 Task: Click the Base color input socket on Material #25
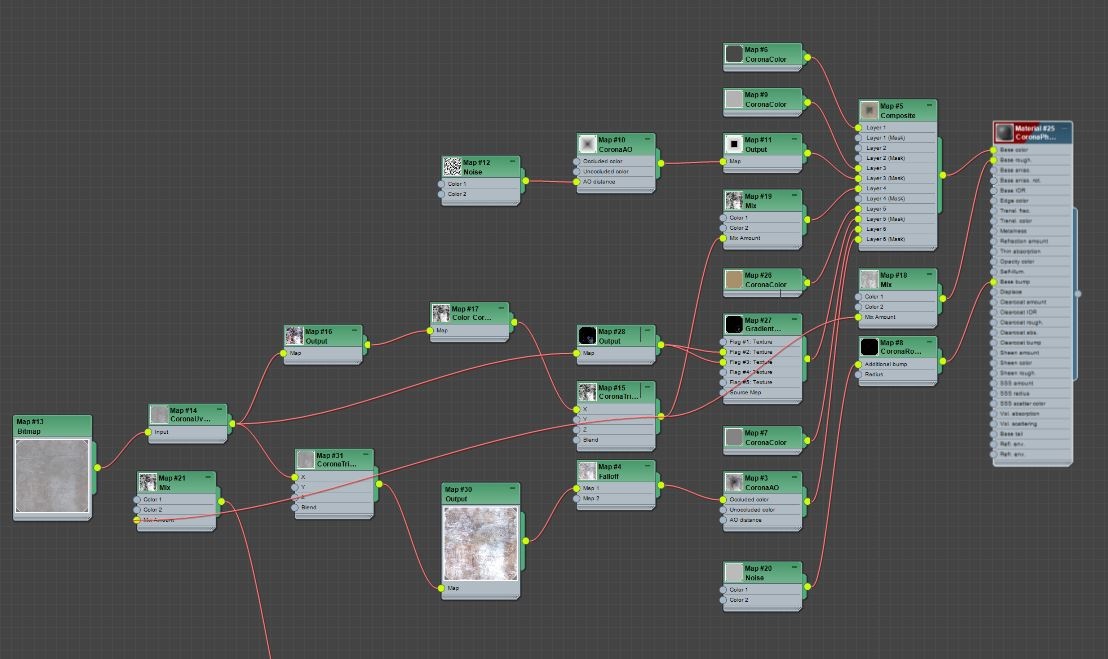[x=996, y=150]
